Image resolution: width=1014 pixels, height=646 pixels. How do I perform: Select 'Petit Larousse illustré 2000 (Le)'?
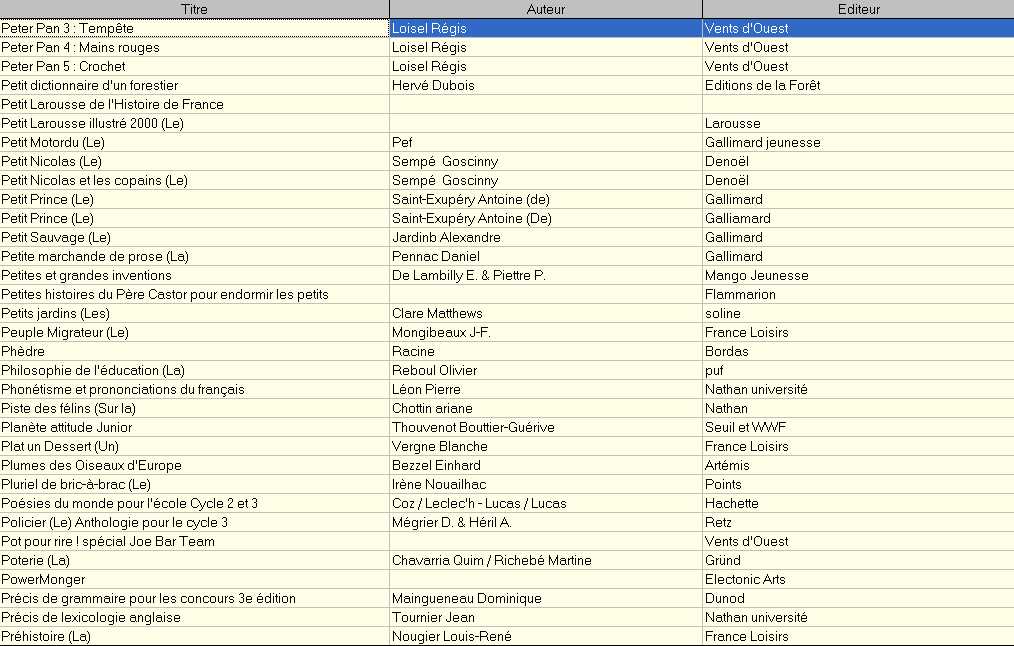tap(92, 123)
